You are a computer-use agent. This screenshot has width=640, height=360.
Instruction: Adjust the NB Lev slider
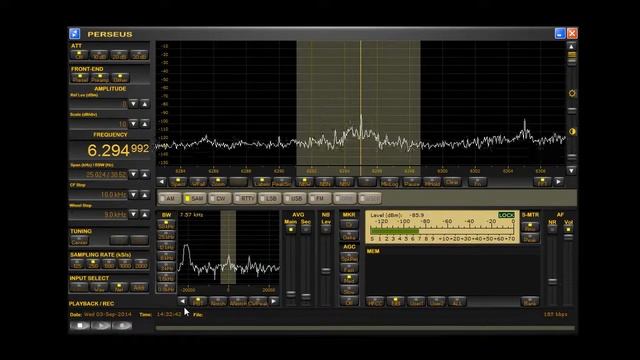(x=326, y=271)
